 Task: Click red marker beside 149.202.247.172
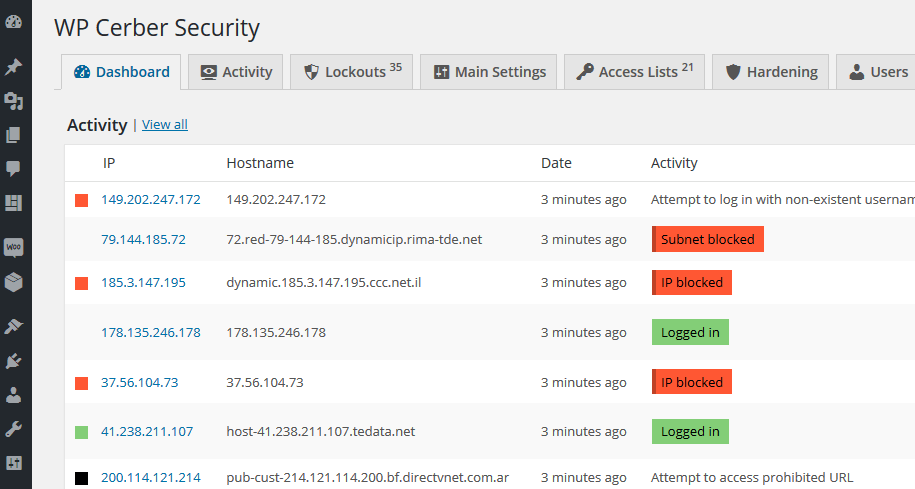click(x=82, y=201)
